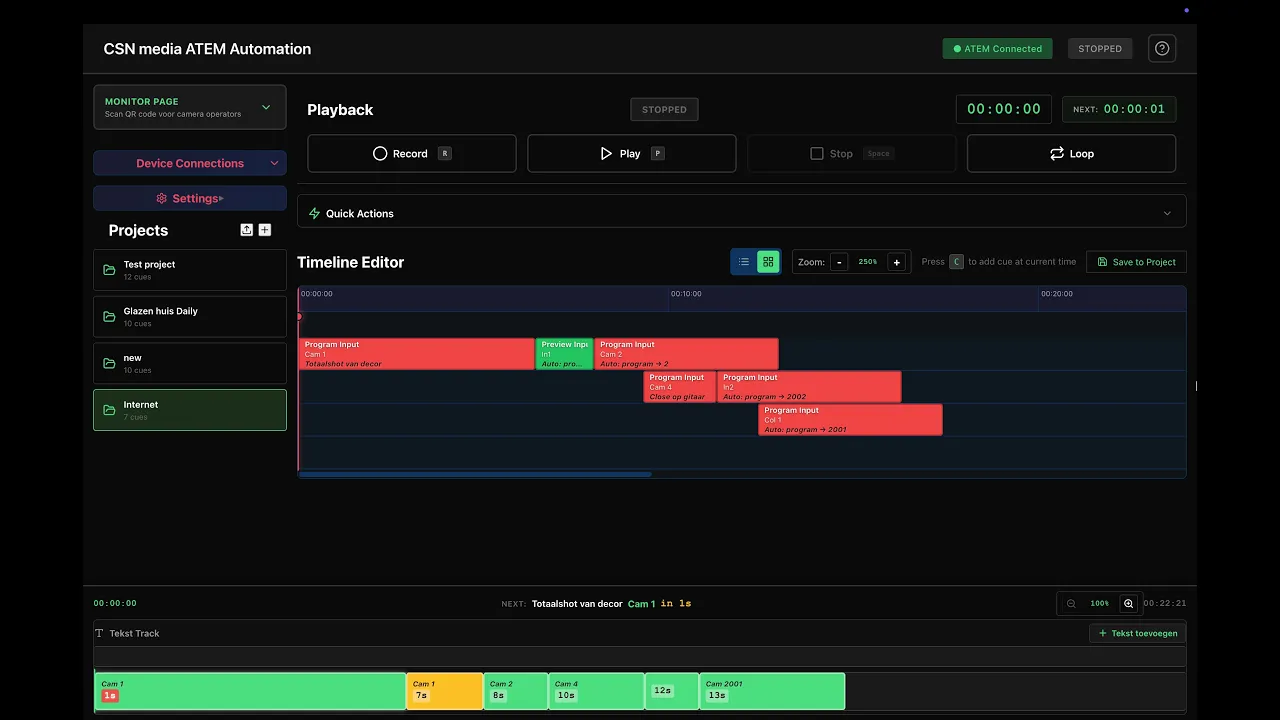
Task: Click the Settings gear icon
Action: (162, 198)
